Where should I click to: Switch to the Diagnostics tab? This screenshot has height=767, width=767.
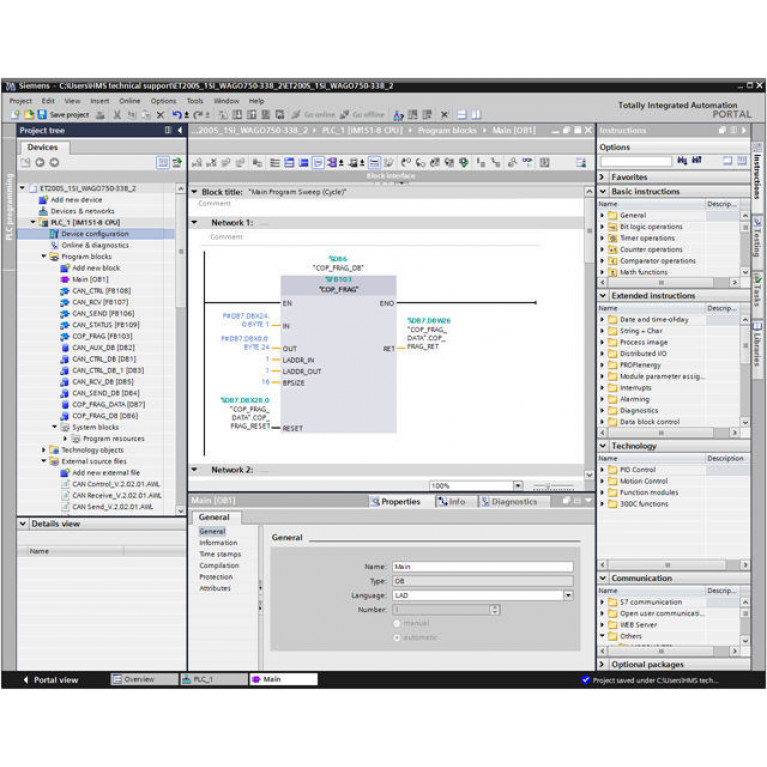[x=509, y=501]
